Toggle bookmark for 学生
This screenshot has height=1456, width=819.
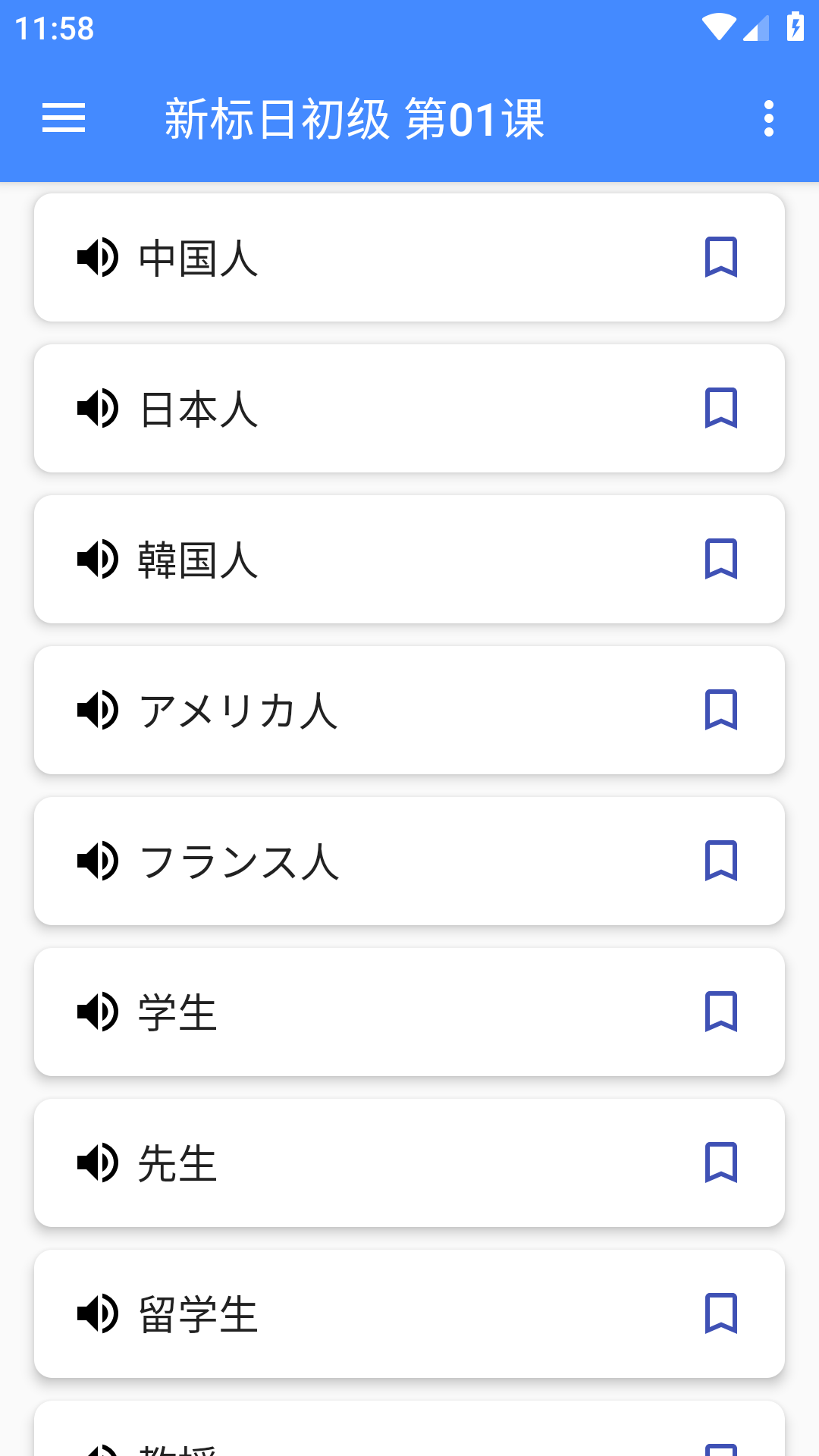[x=720, y=1012]
